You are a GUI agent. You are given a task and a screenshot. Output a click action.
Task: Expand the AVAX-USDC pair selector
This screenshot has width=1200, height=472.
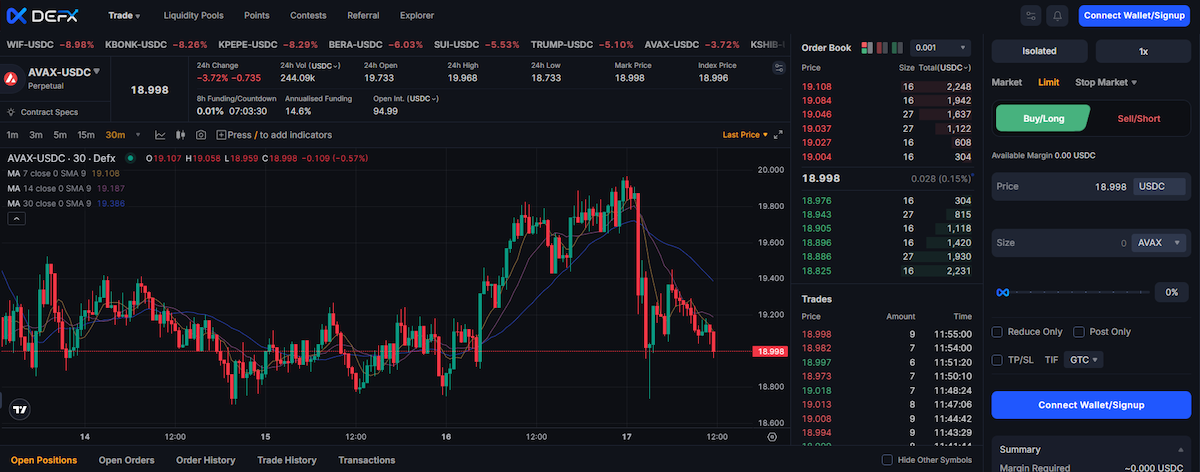pos(65,72)
